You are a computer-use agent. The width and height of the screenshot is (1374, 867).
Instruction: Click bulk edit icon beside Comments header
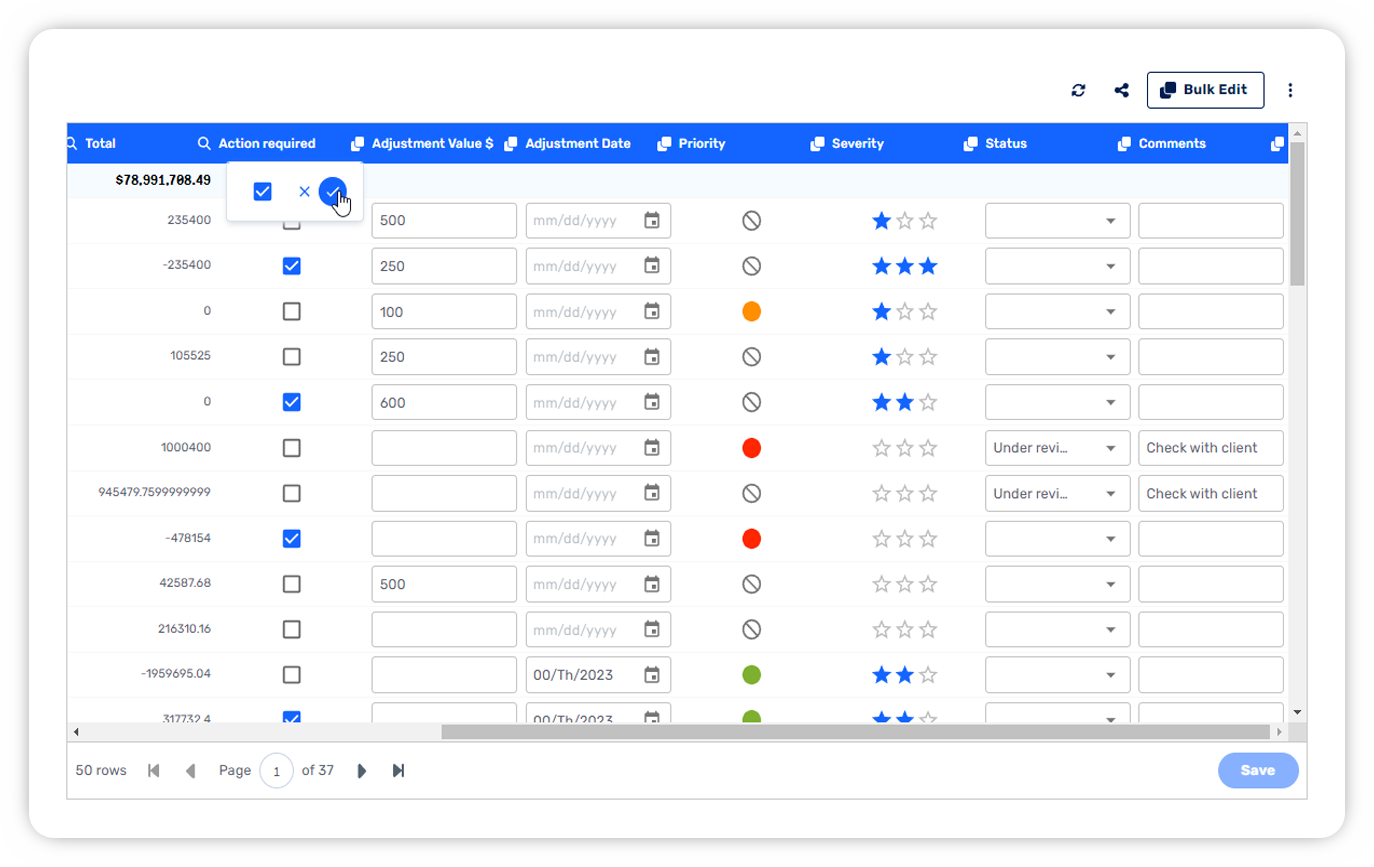pos(1124,144)
